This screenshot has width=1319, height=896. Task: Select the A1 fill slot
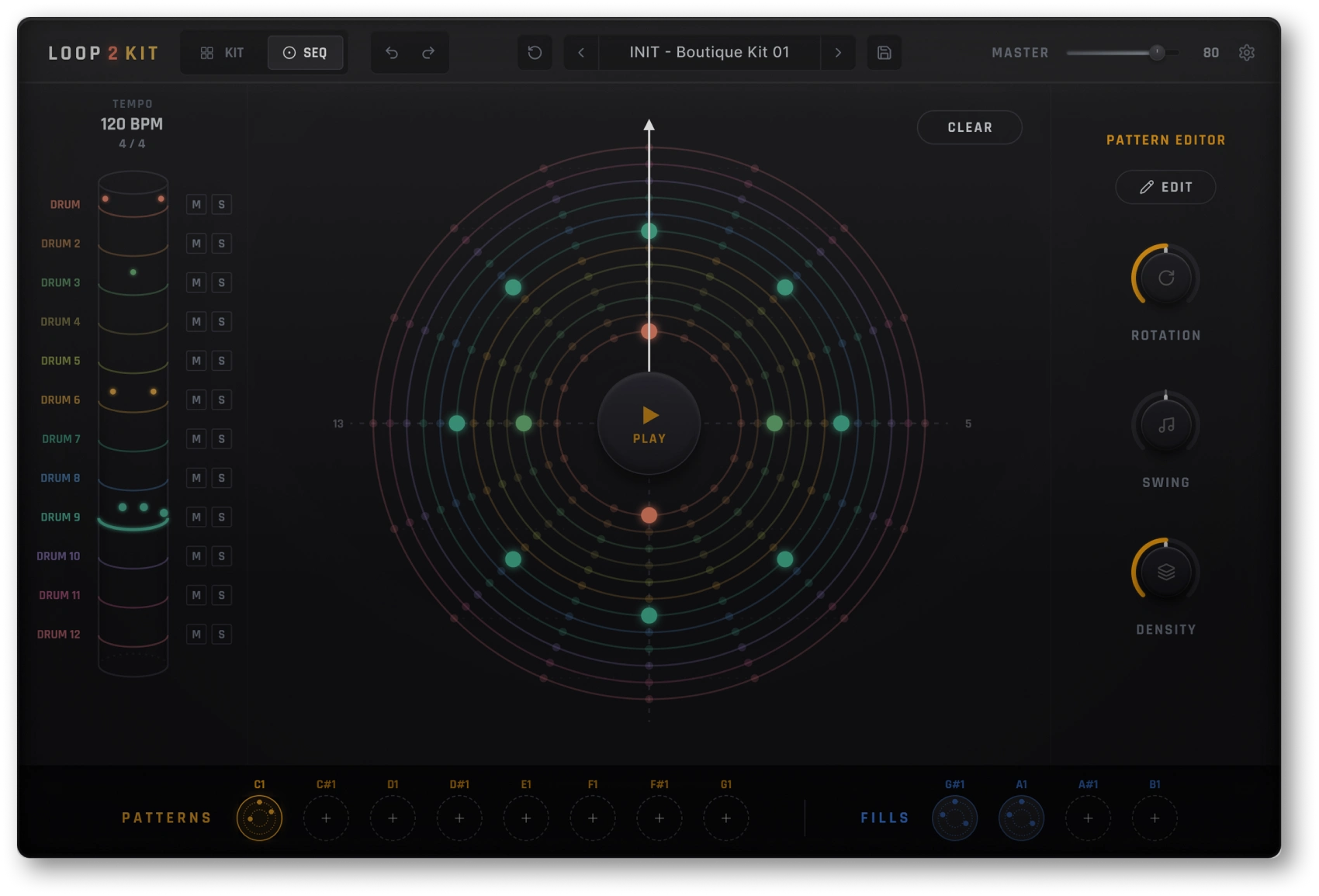coord(1021,818)
